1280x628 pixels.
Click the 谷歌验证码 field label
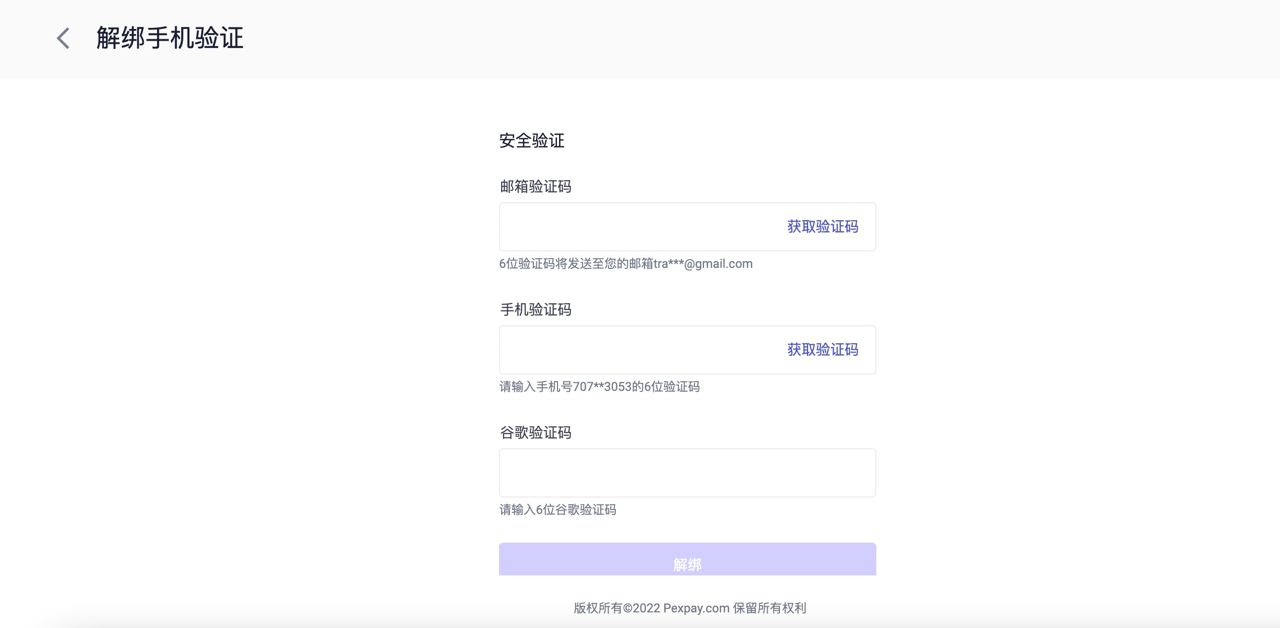coord(536,433)
